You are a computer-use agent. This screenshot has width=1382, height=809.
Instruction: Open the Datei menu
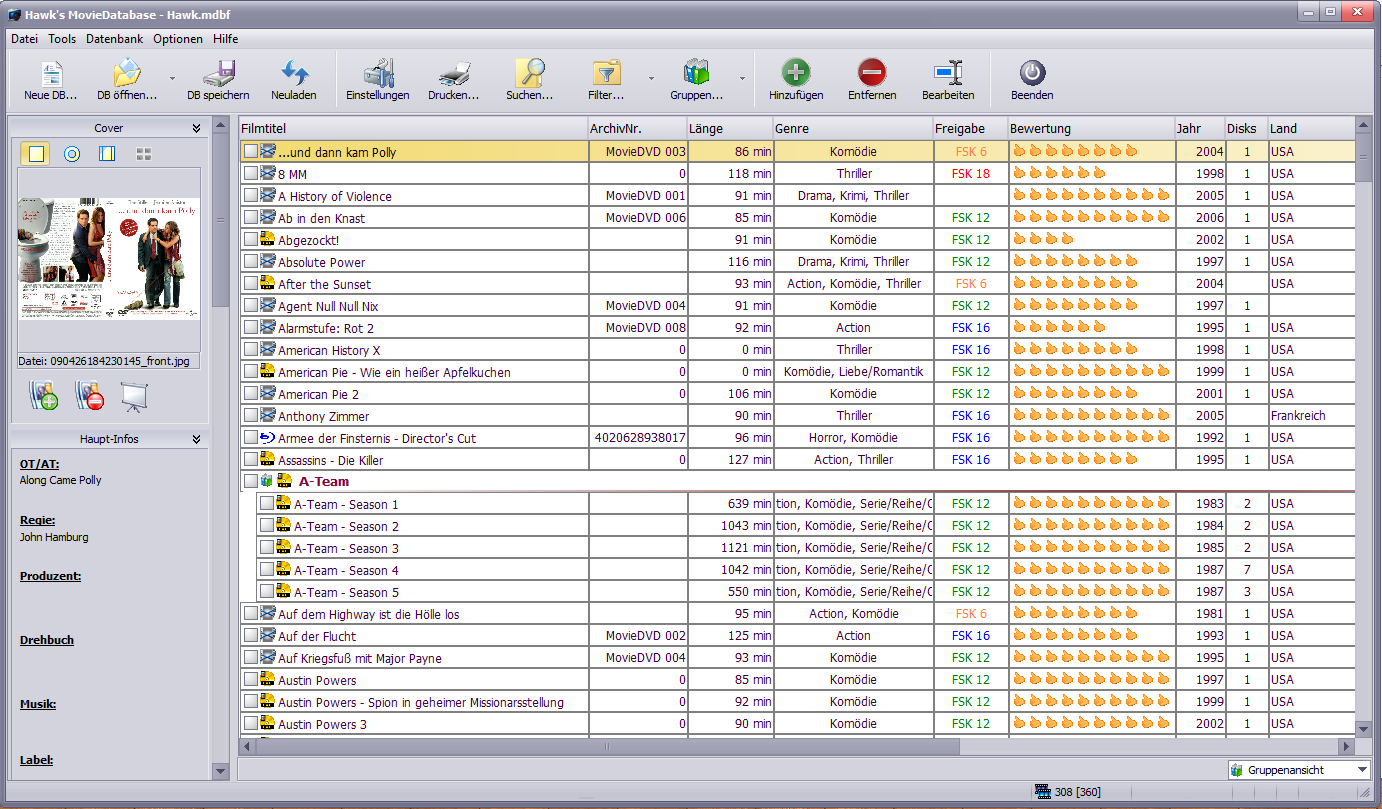click(x=24, y=39)
